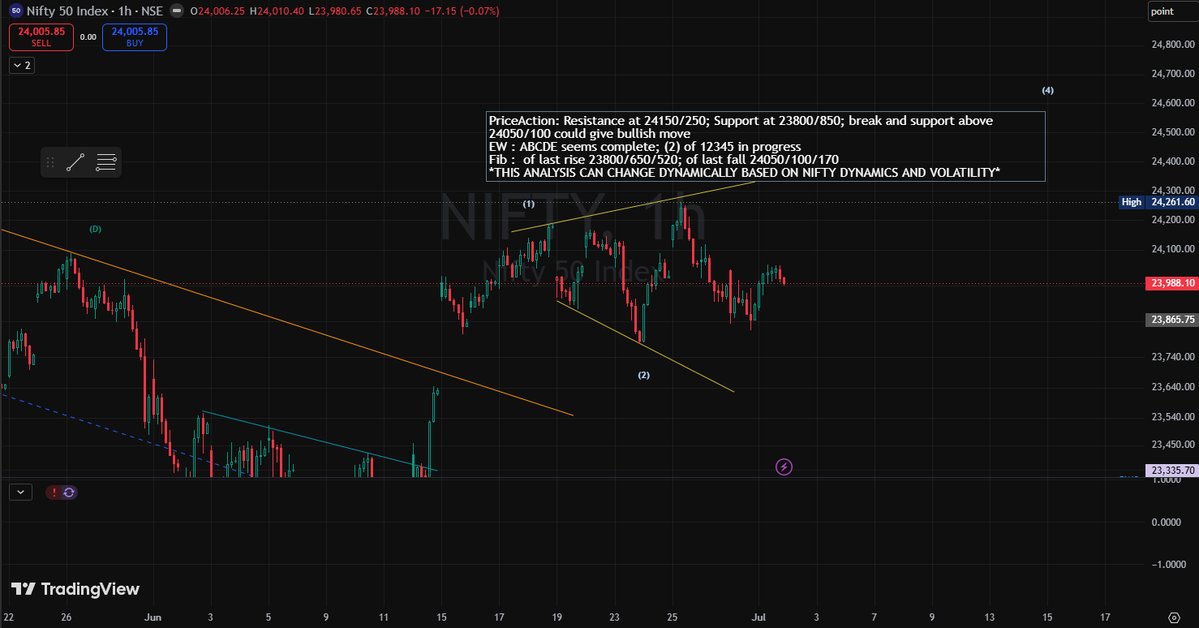Click the High 24,261.60 price label
This screenshot has height=628, width=1199.
click(x=1158, y=202)
